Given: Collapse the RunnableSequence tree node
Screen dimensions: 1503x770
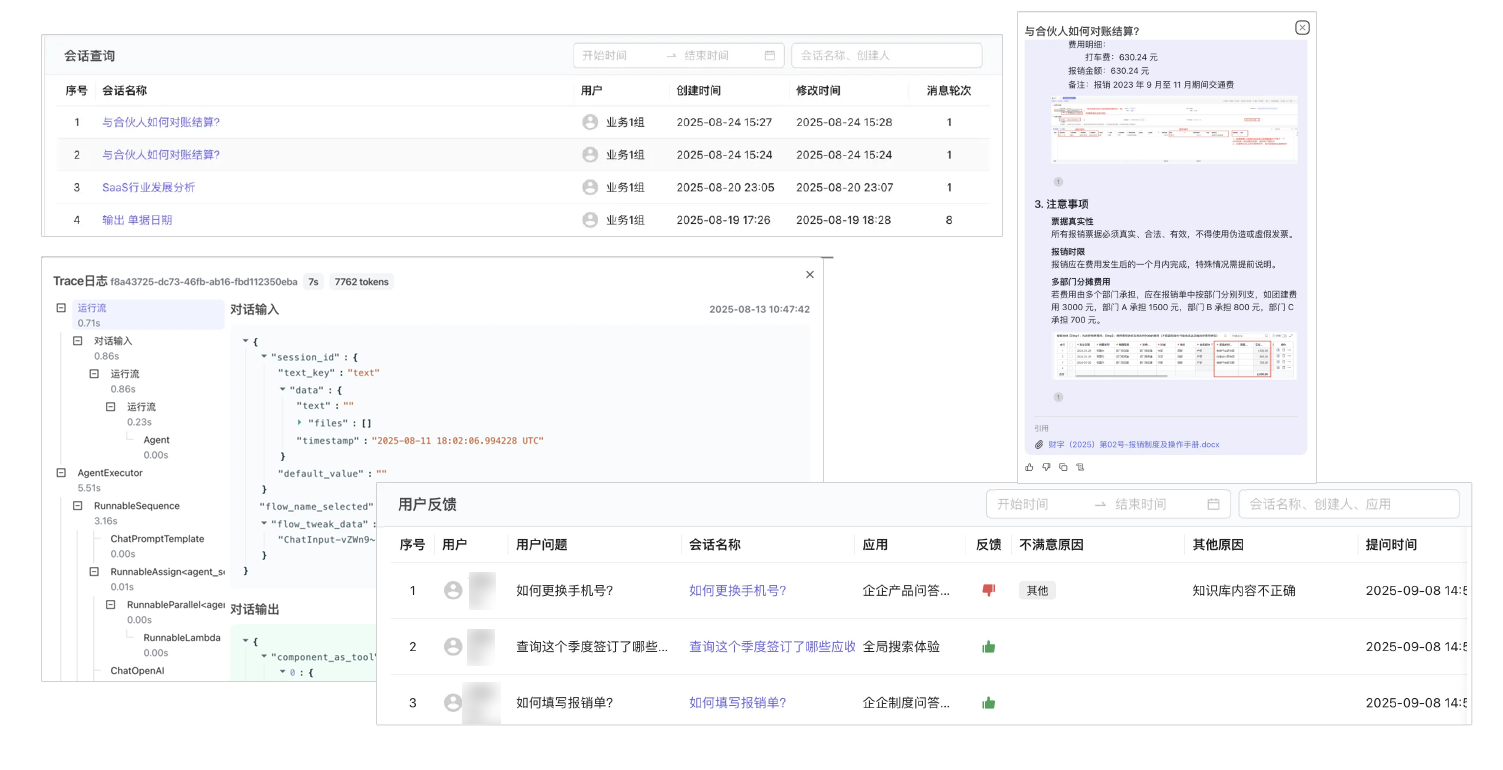Looking at the screenshot, I should pyautogui.click(x=78, y=506).
